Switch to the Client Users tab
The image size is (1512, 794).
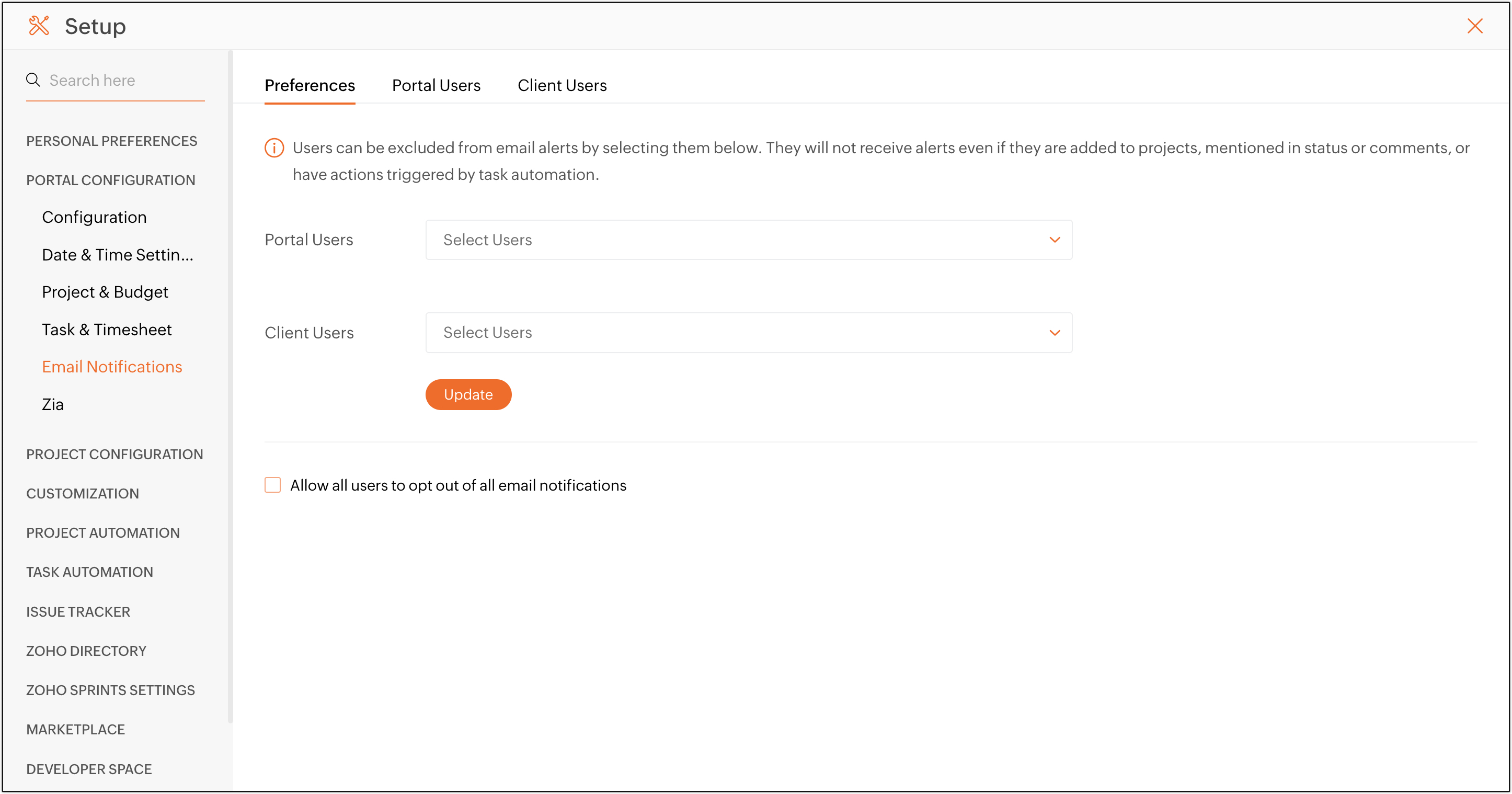coord(562,86)
